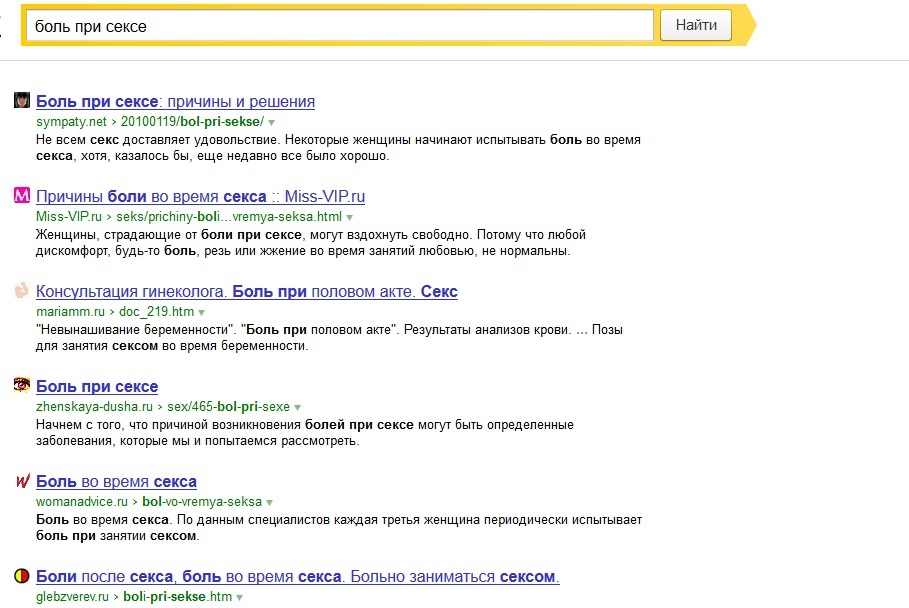Screen dimensions: 909x608
Task: Click the sympaty.net domain link
Action: [71, 122]
